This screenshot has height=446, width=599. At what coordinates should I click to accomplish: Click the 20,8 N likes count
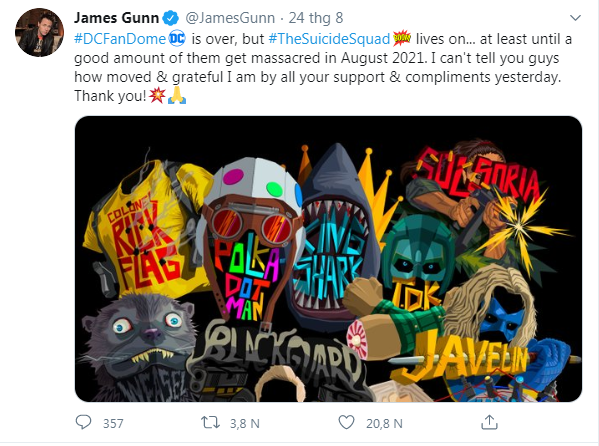(x=384, y=423)
